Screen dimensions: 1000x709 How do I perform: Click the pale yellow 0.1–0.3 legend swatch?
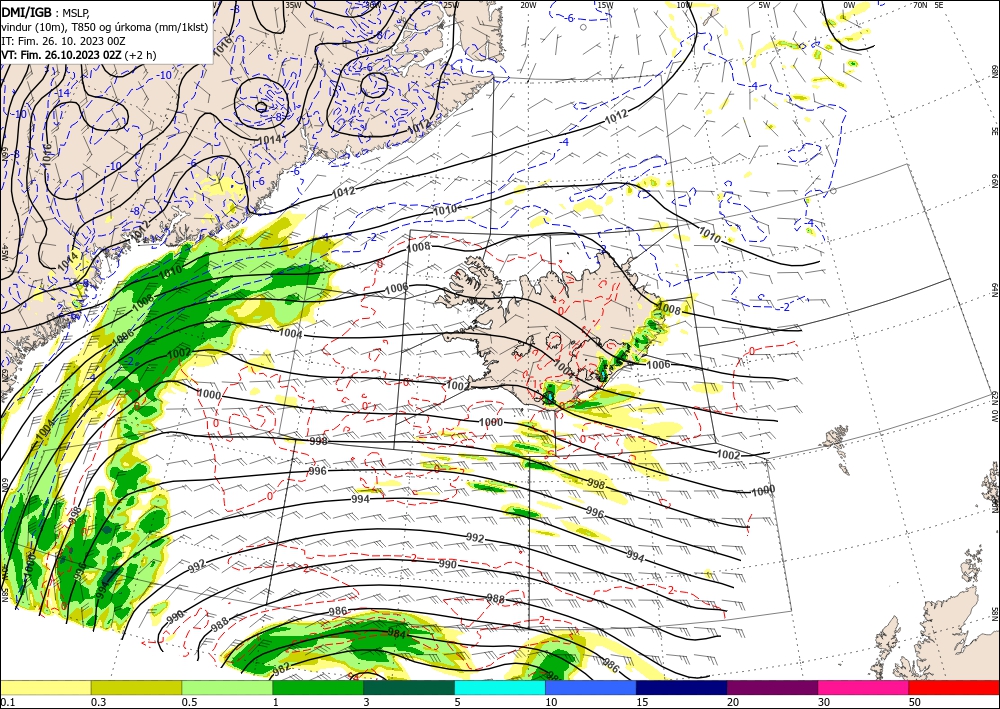45,687
